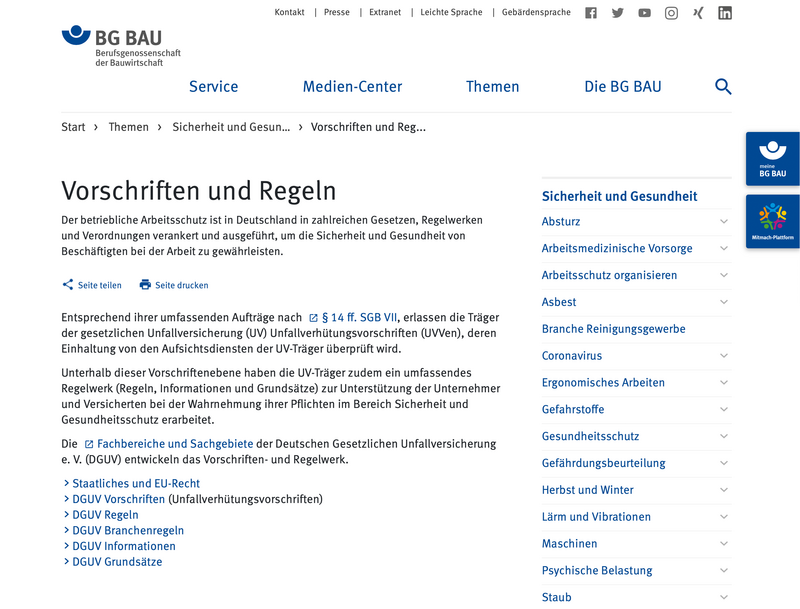Viewport: 800px width, 609px height.
Task: Expand the Coronavirus sidebar chevron
Action: [724, 356]
